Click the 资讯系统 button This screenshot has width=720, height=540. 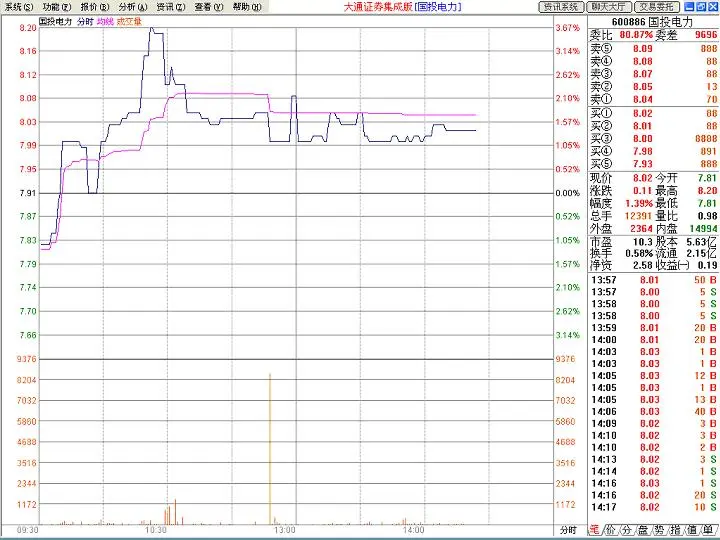[x=562, y=6]
